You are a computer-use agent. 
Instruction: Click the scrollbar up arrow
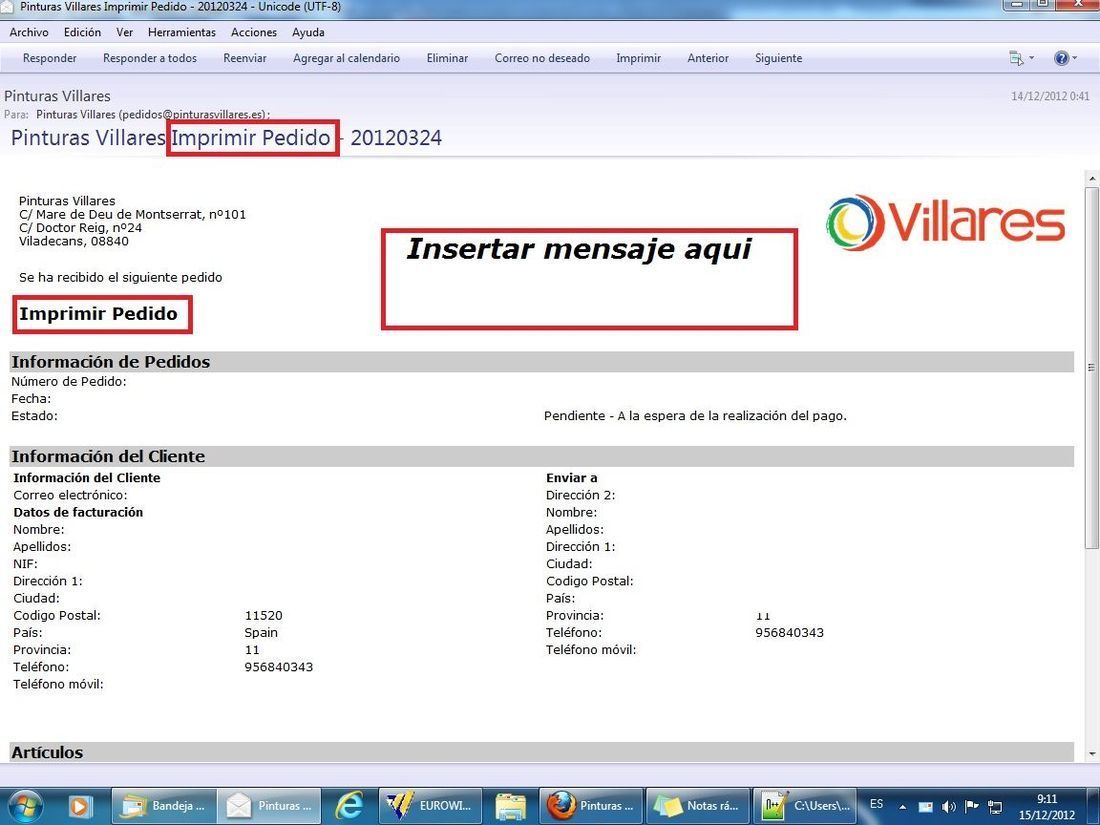1092,178
